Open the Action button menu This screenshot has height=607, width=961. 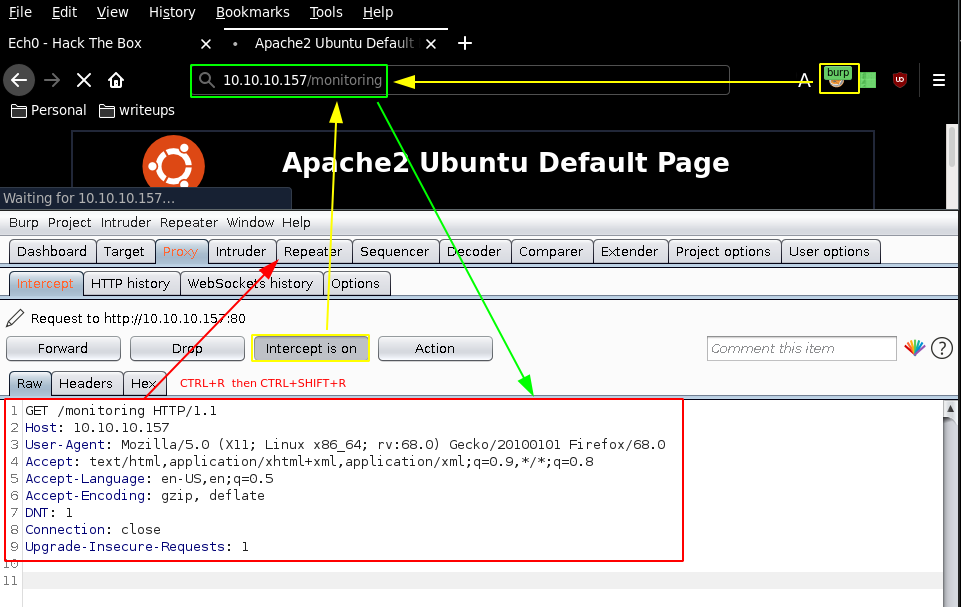coord(435,348)
